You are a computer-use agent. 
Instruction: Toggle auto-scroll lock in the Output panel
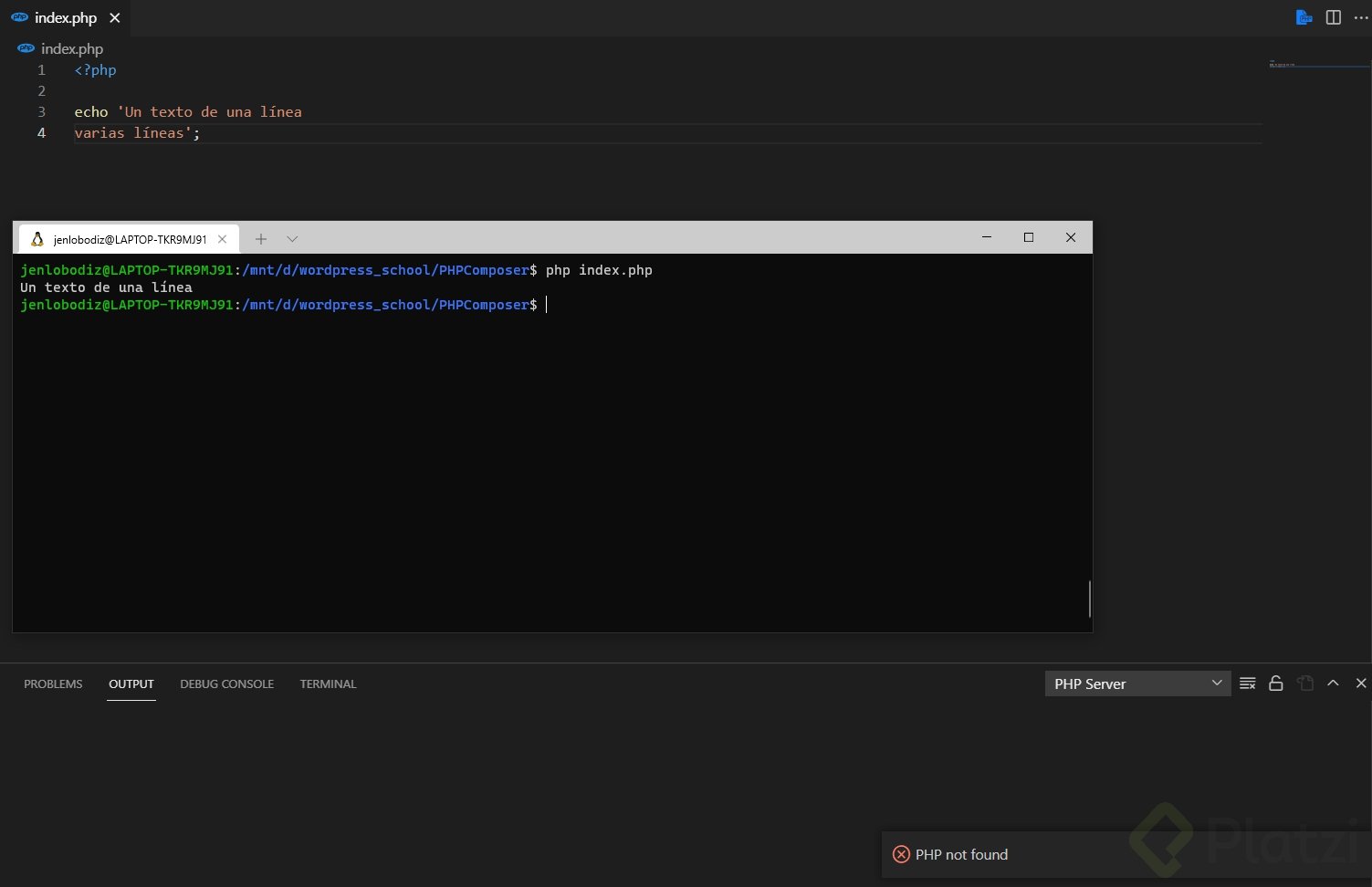tap(1275, 683)
